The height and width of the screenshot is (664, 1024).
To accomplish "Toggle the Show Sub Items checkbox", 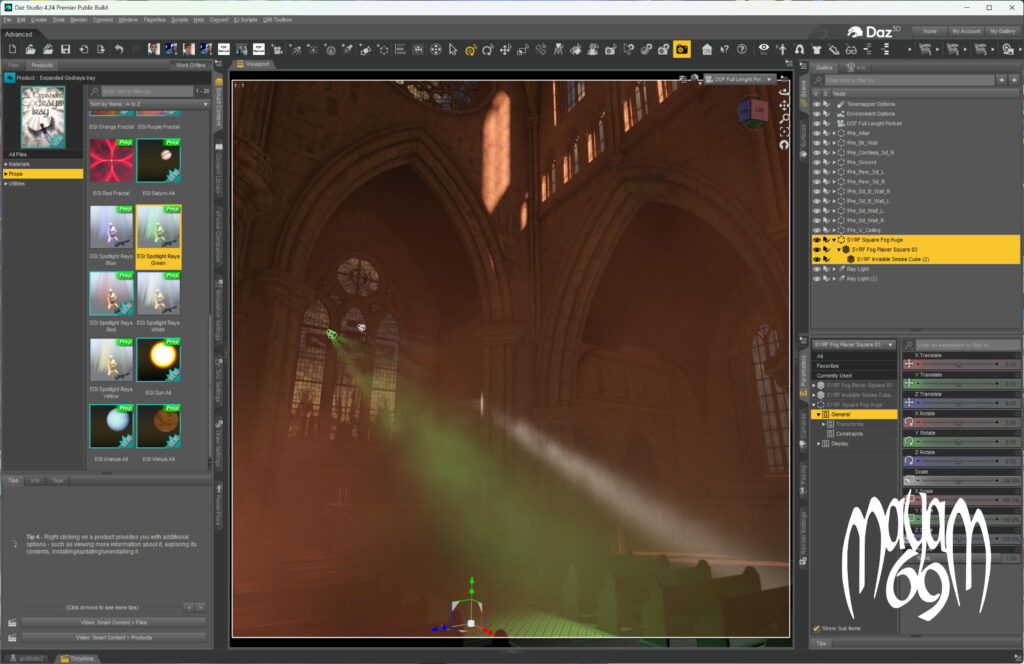I will coord(816,628).
